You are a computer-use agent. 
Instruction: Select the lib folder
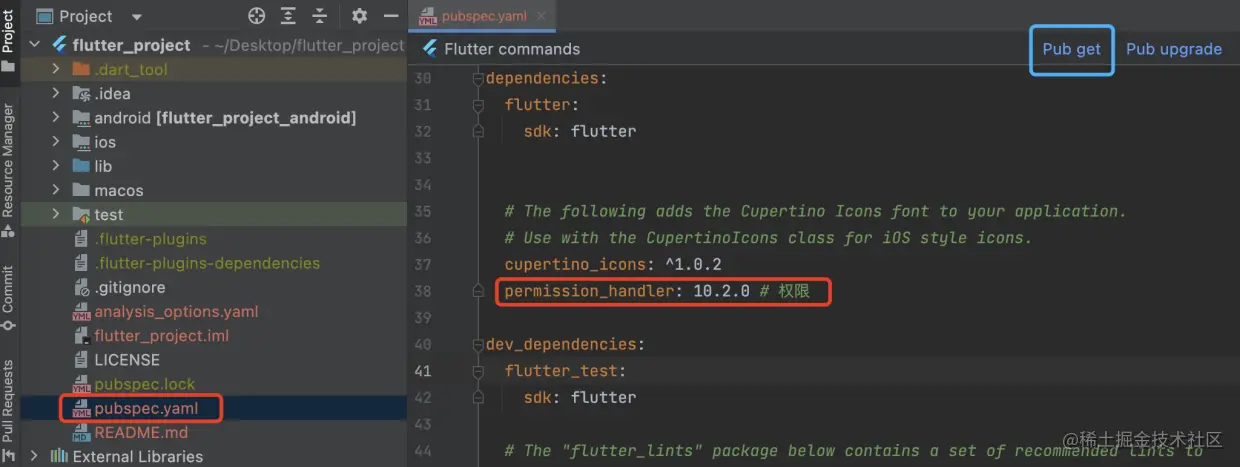[103, 166]
